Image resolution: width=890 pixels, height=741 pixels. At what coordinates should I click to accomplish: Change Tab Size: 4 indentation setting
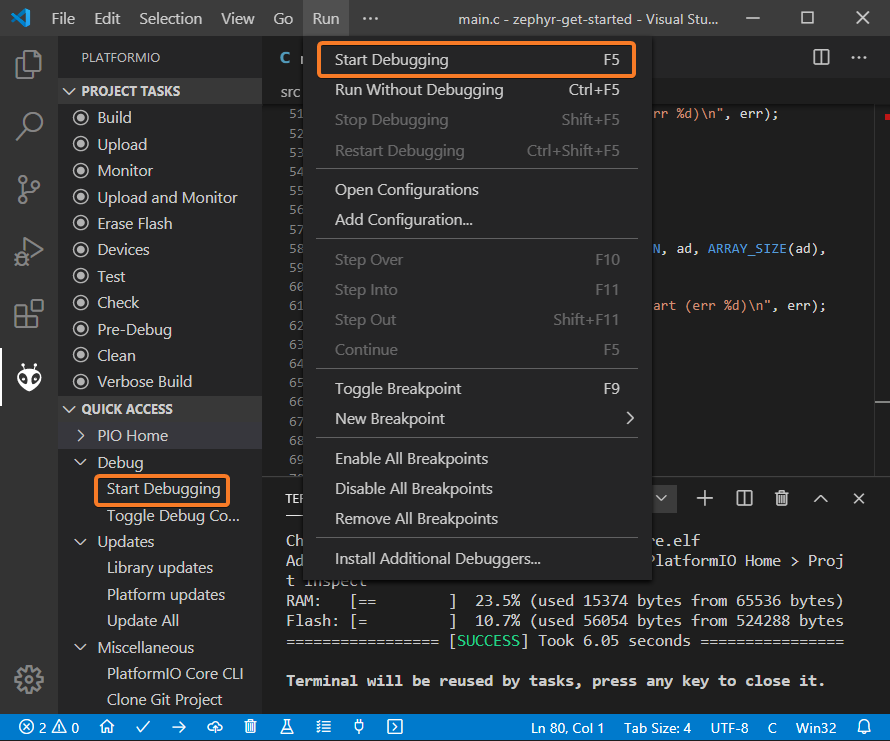(657, 728)
